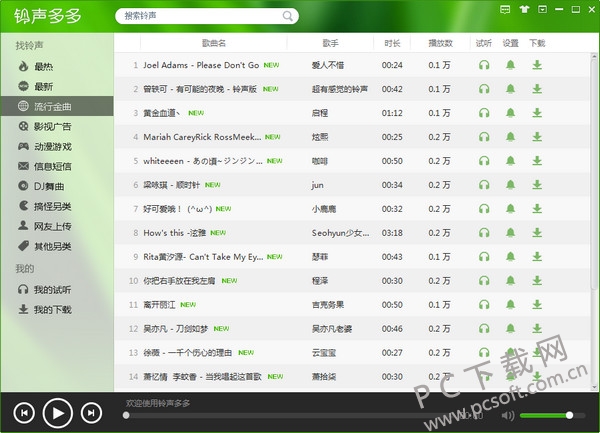Open 我的试听 list
Screen dimensions: 600x433
pos(57,290)
